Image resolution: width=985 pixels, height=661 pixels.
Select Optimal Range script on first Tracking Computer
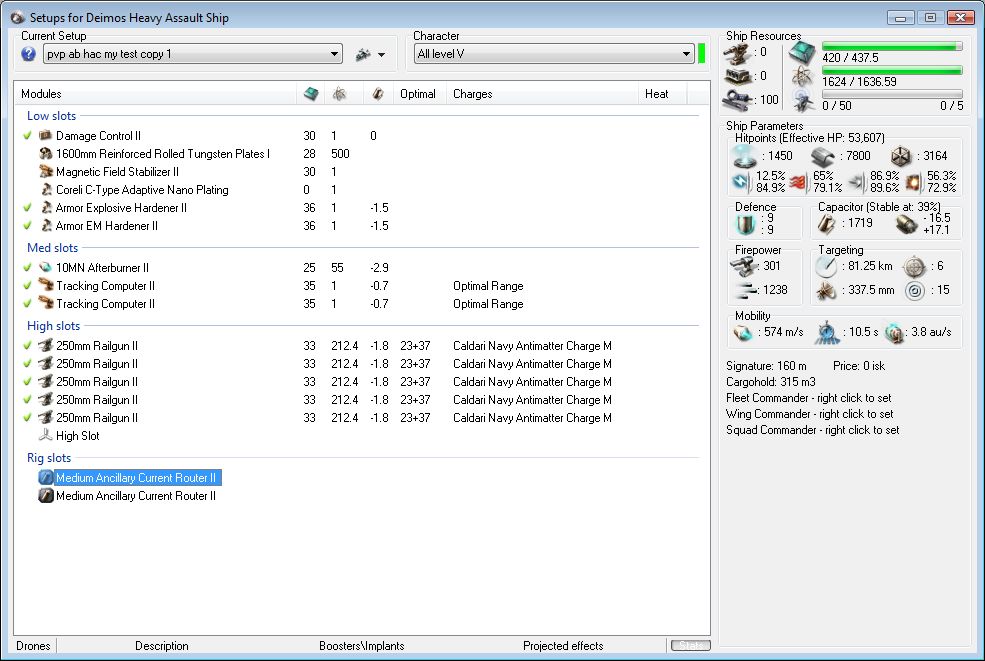pos(488,286)
